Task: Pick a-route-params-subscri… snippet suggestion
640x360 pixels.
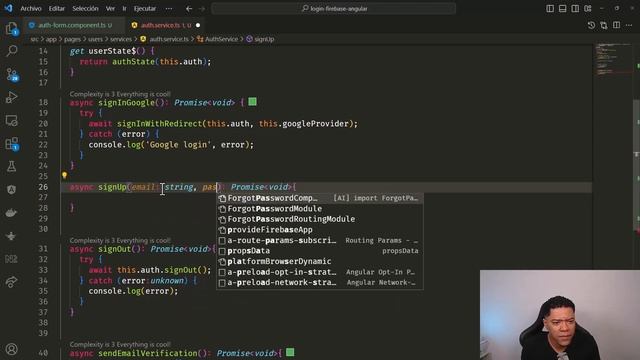Action: [320, 240]
